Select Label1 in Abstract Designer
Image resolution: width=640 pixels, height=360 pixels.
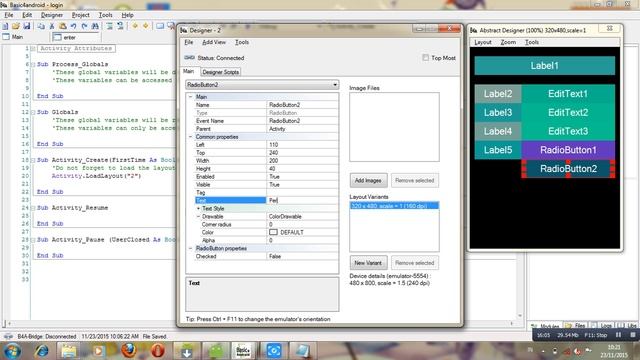click(544, 66)
